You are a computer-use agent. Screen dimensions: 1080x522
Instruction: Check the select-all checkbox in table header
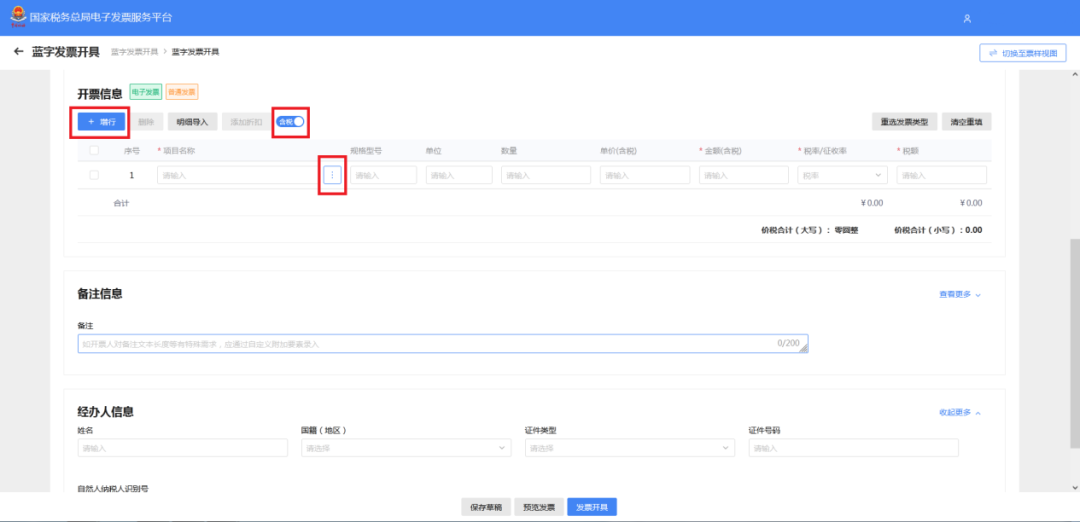(x=94, y=150)
